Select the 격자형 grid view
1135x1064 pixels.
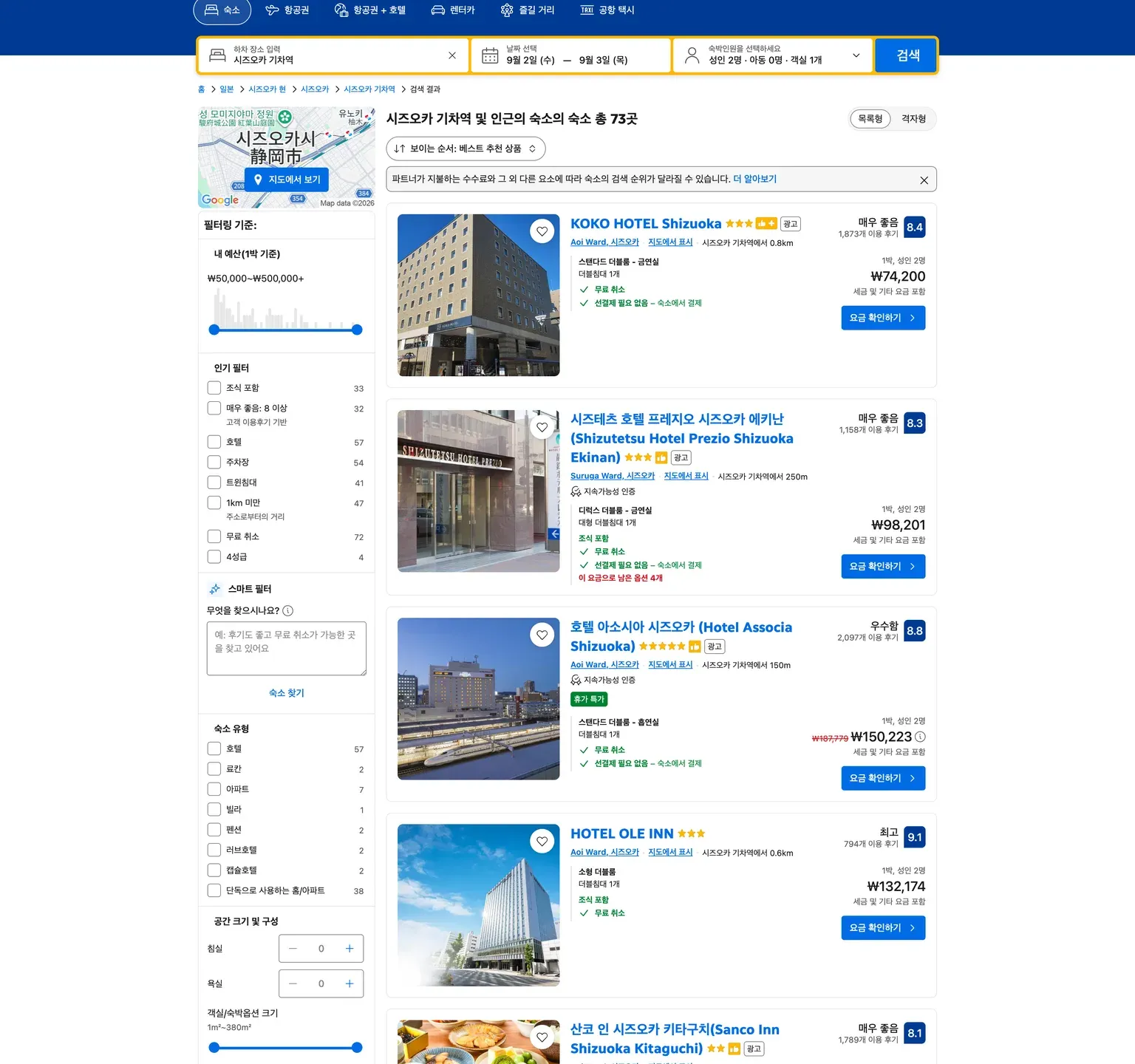(913, 119)
